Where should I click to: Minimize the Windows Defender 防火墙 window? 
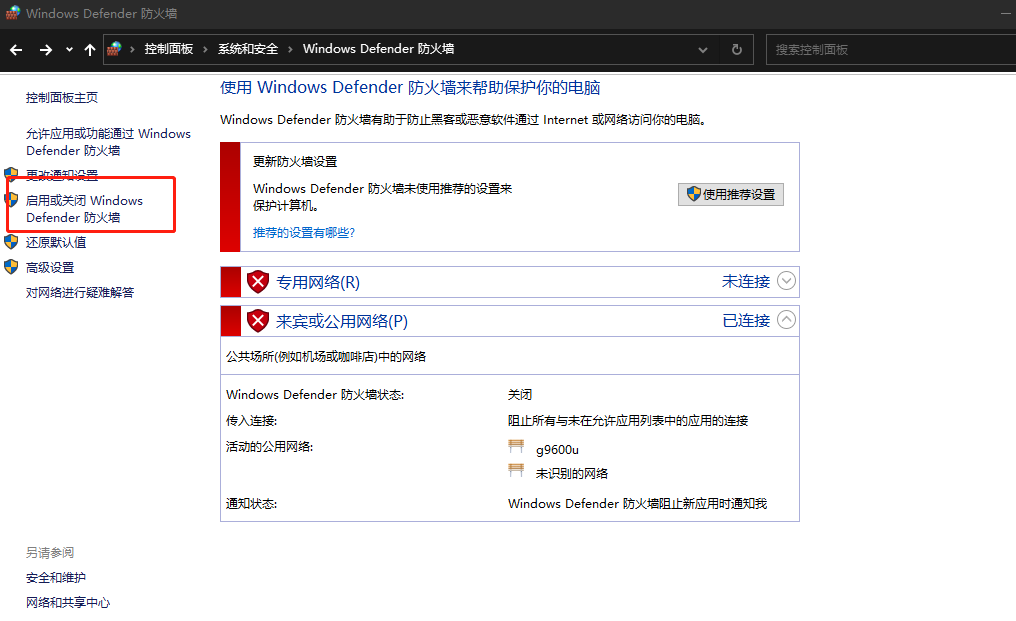[1008, 13]
